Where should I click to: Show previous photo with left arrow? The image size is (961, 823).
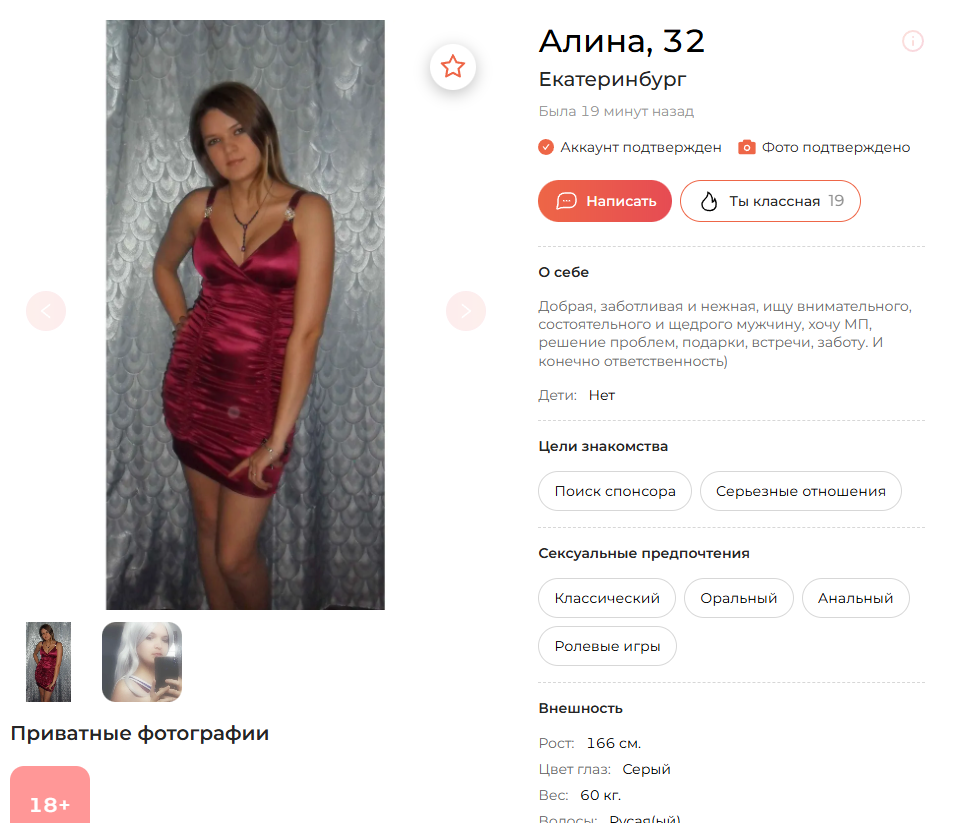pyautogui.click(x=46, y=311)
